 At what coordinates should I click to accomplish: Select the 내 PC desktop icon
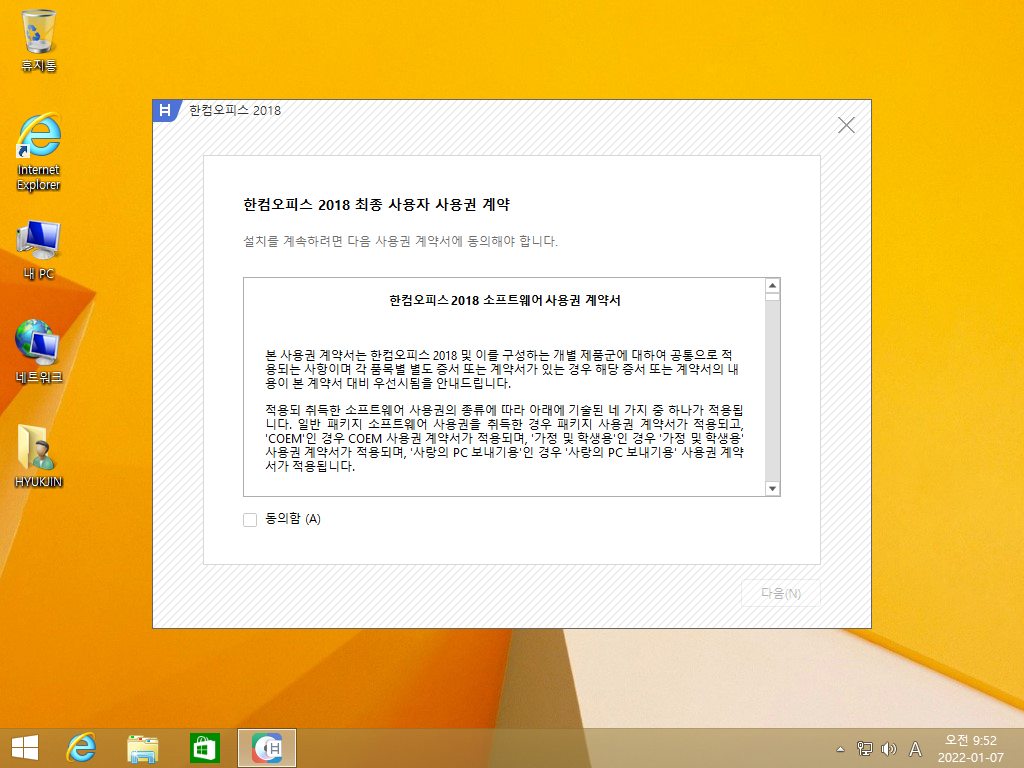(x=39, y=250)
